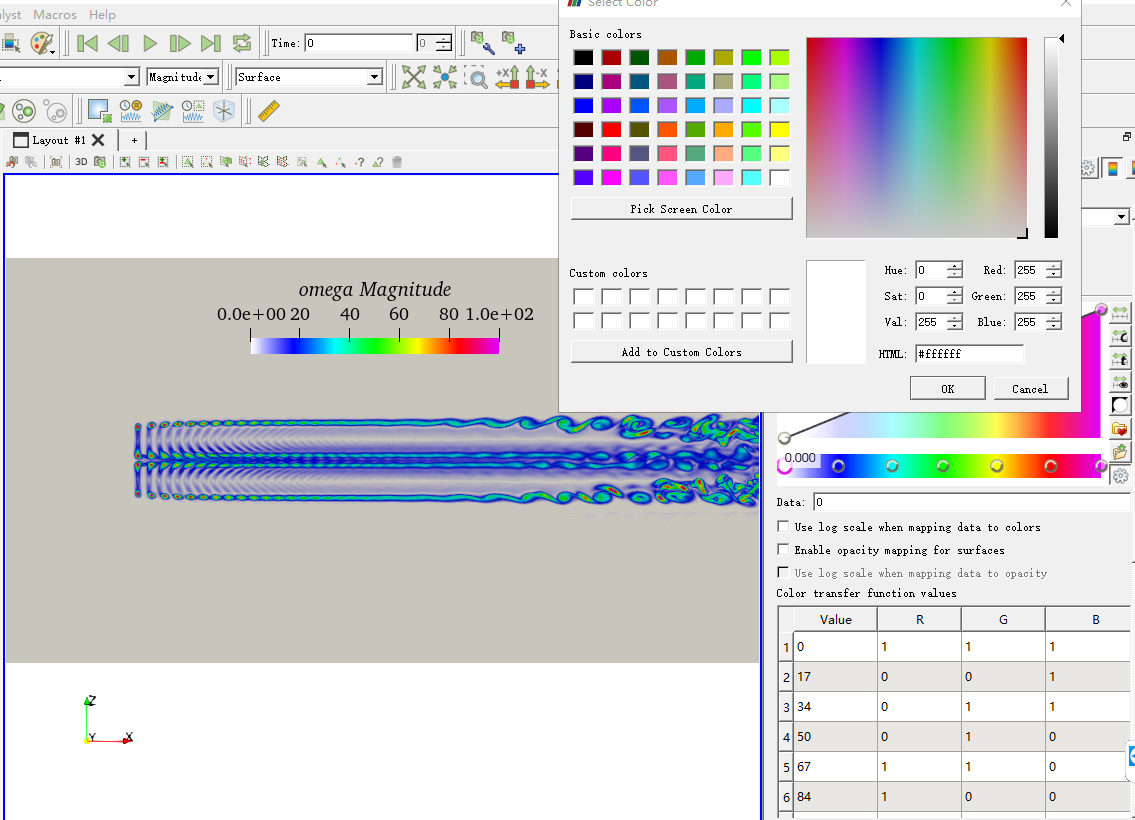Image resolution: width=1135 pixels, height=820 pixels.
Task: Enable log scale when mapping data to colors
Action: tap(783, 527)
